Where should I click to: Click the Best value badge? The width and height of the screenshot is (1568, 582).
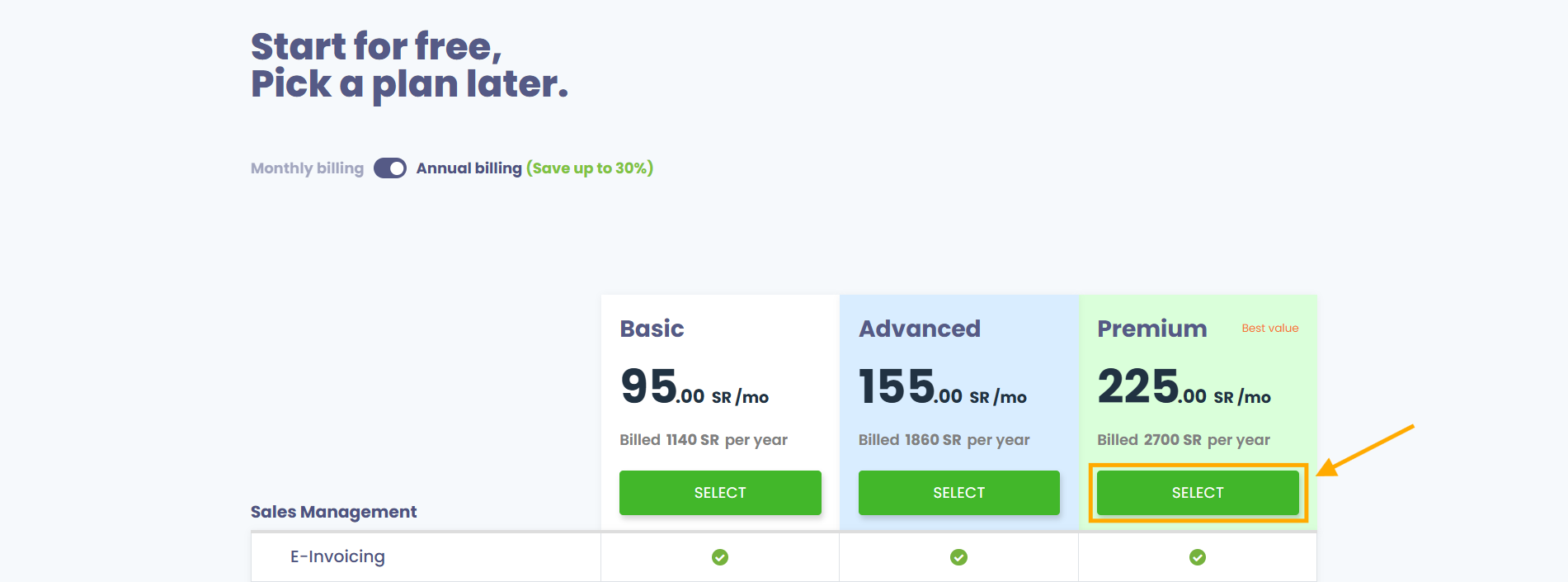(x=1270, y=328)
